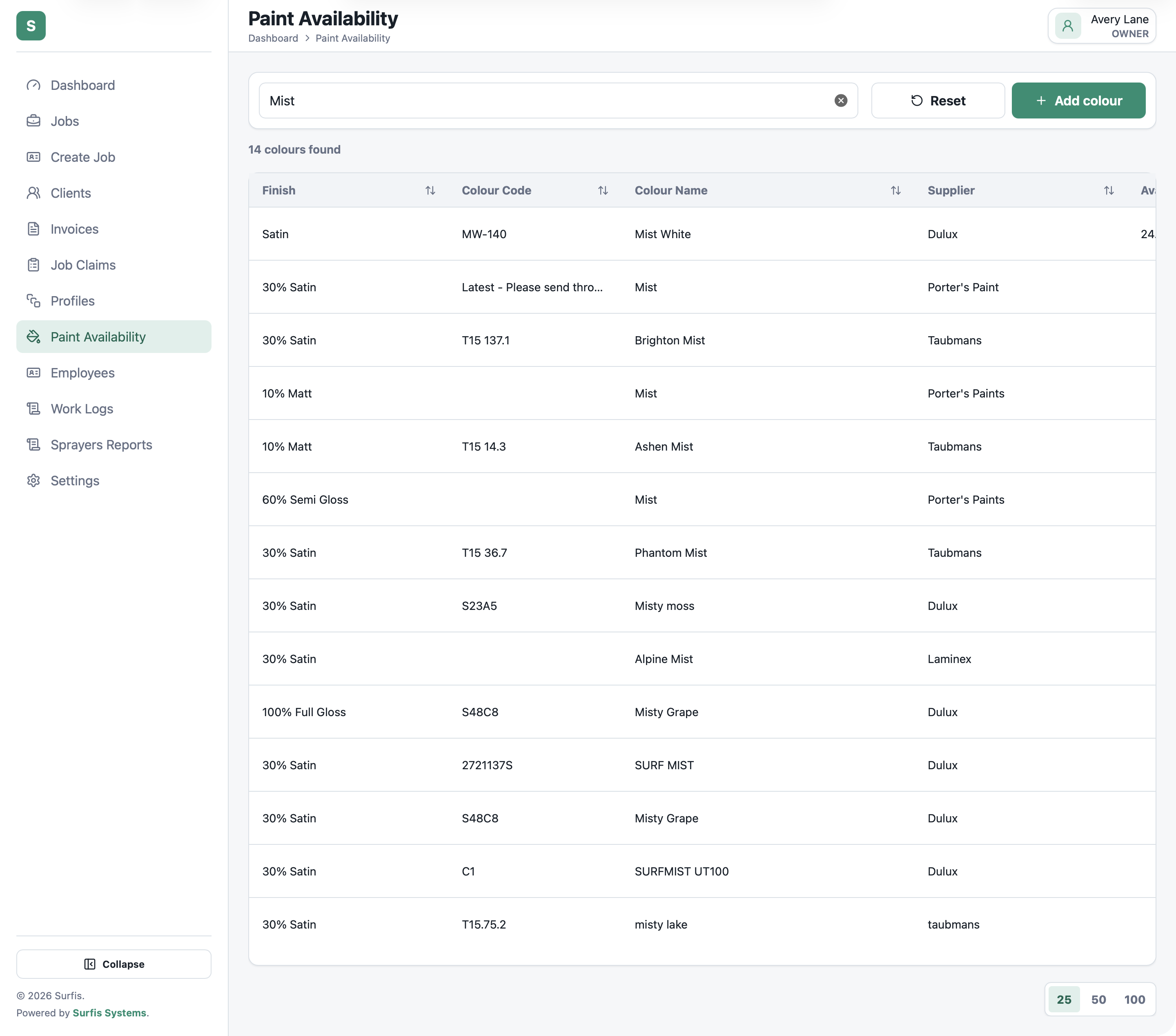Screen dimensions: 1176x1036
Task: Add a new colour
Action: [x=1078, y=101]
